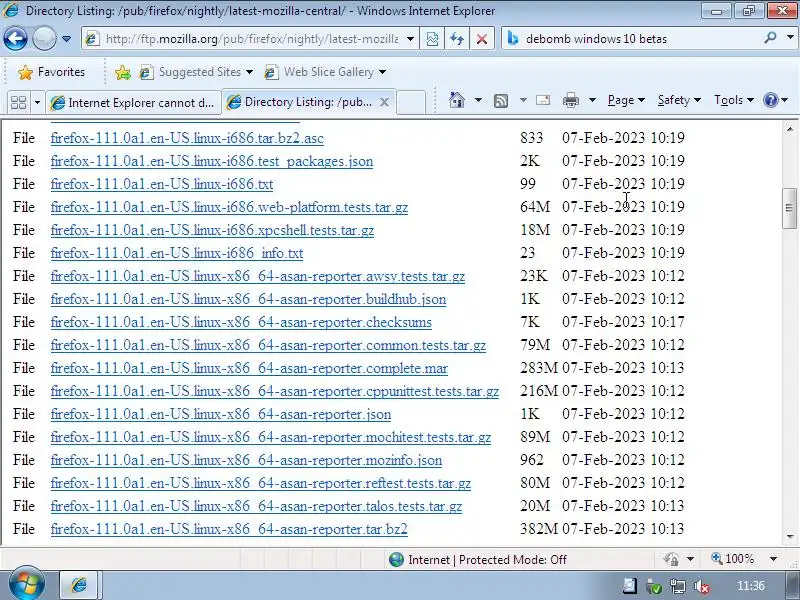Open Web Slice Gallery link
The image size is (800, 600).
click(x=326, y=72)
